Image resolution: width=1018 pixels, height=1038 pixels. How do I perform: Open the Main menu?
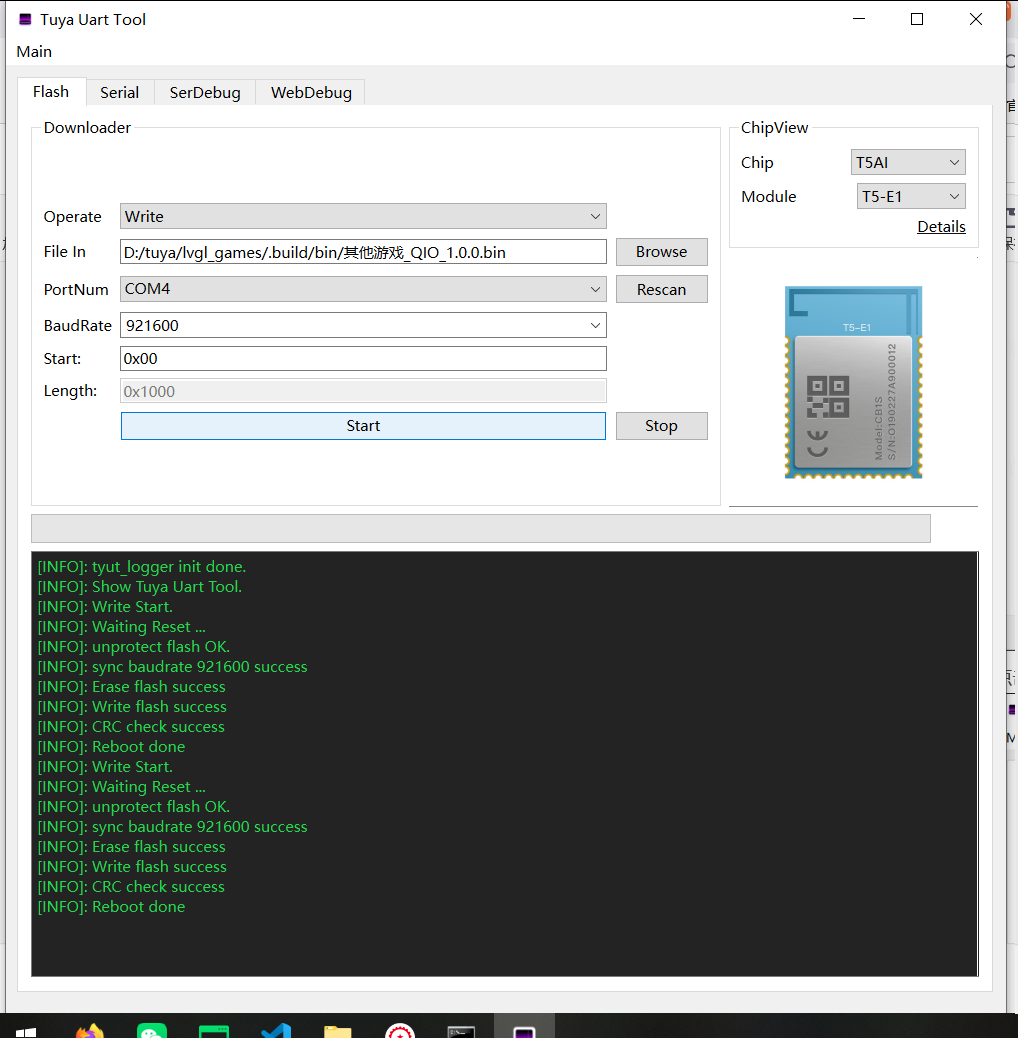click(x=34, y=52)
